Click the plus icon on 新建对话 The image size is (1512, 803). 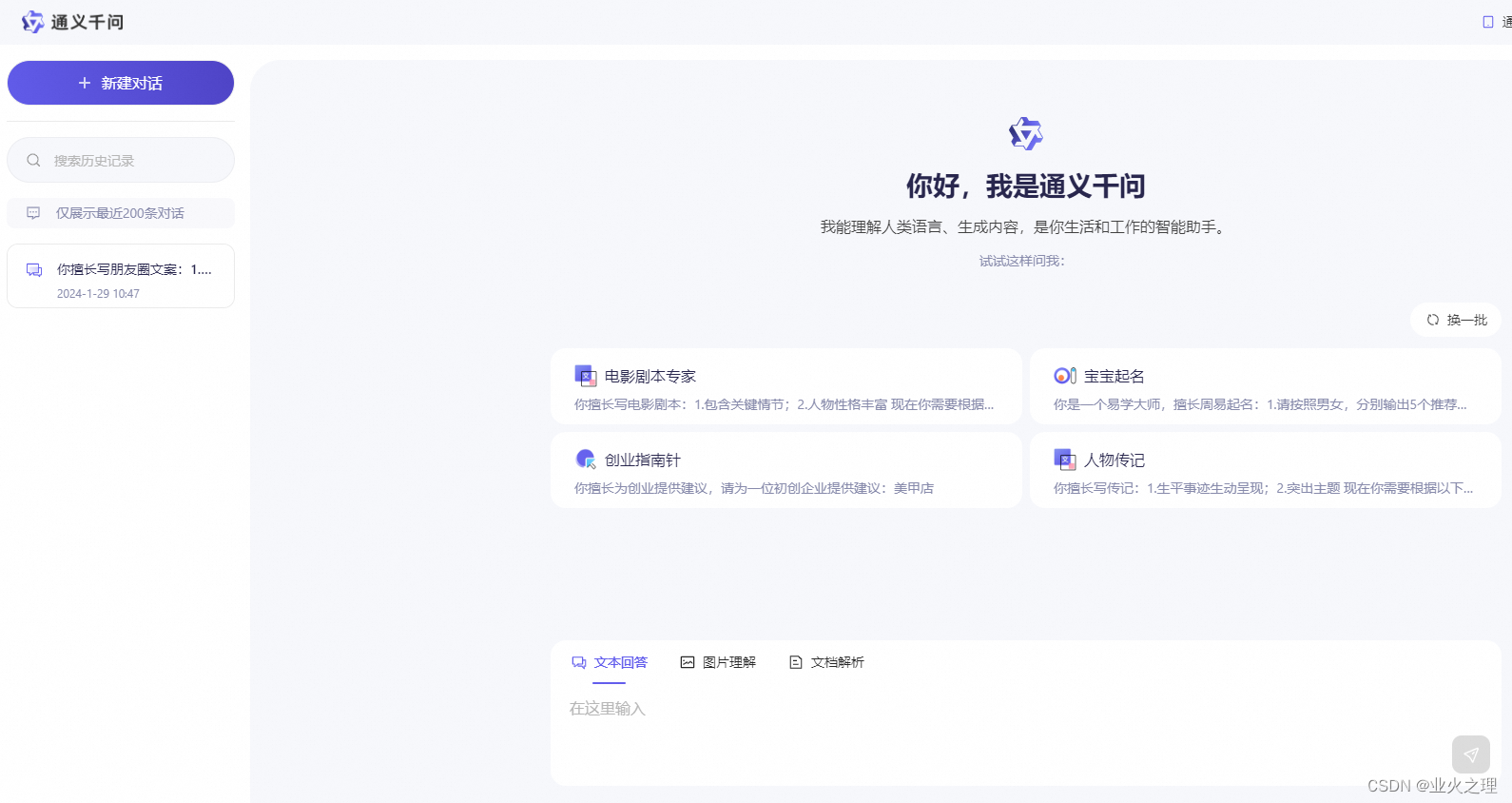pyautogui.click(x=85, y=83)
